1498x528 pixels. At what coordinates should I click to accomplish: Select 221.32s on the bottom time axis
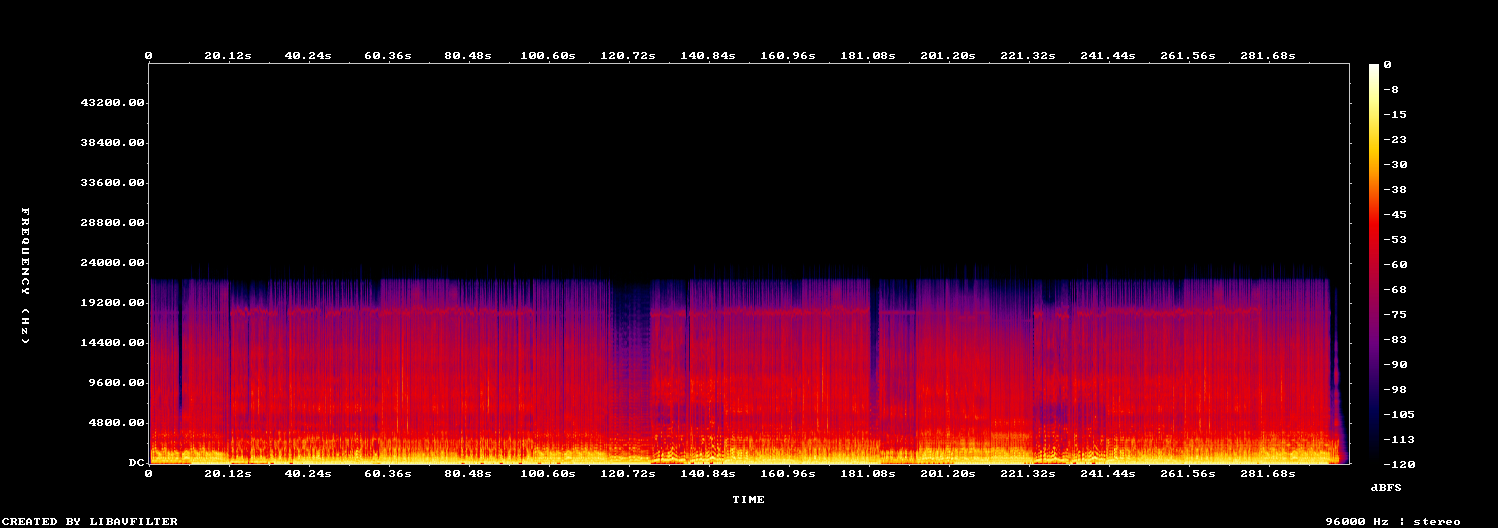(1028, 474)
